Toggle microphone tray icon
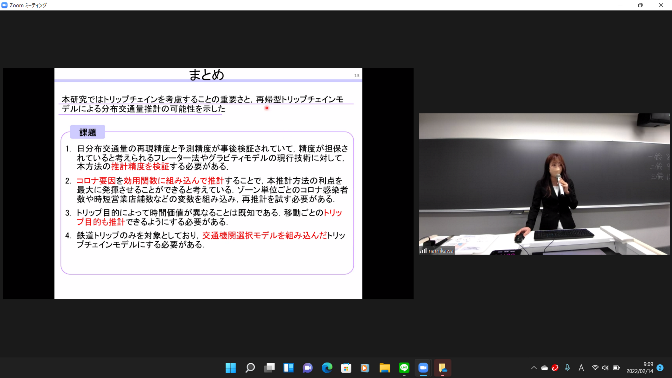The width and height of the screenshot is (672, 378). tap(567, 368)
